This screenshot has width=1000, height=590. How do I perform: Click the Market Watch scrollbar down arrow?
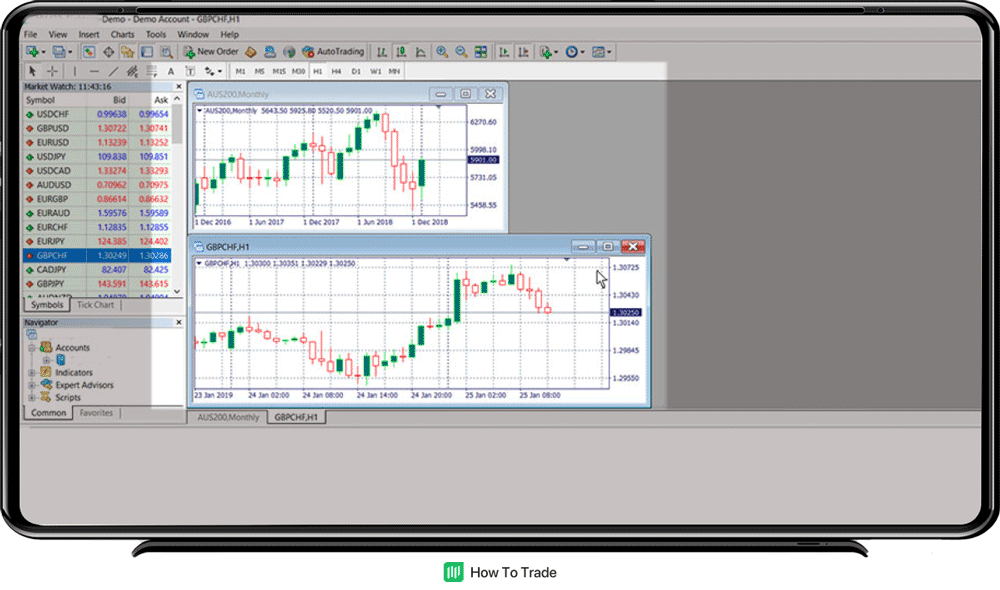(178, 292)
